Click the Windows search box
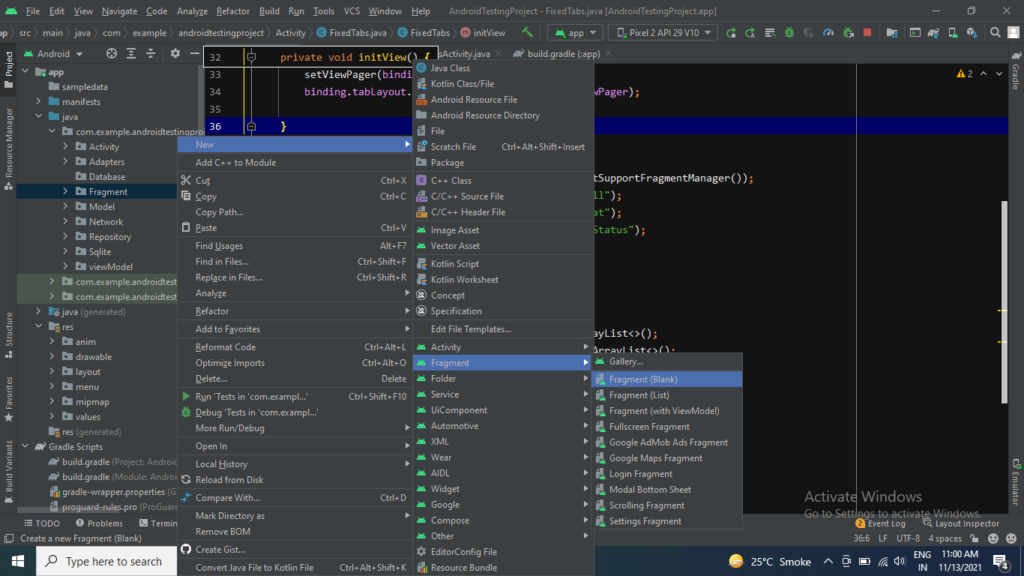The width and height of the screenshot is (1024, 576). click(x=106, y=561)
